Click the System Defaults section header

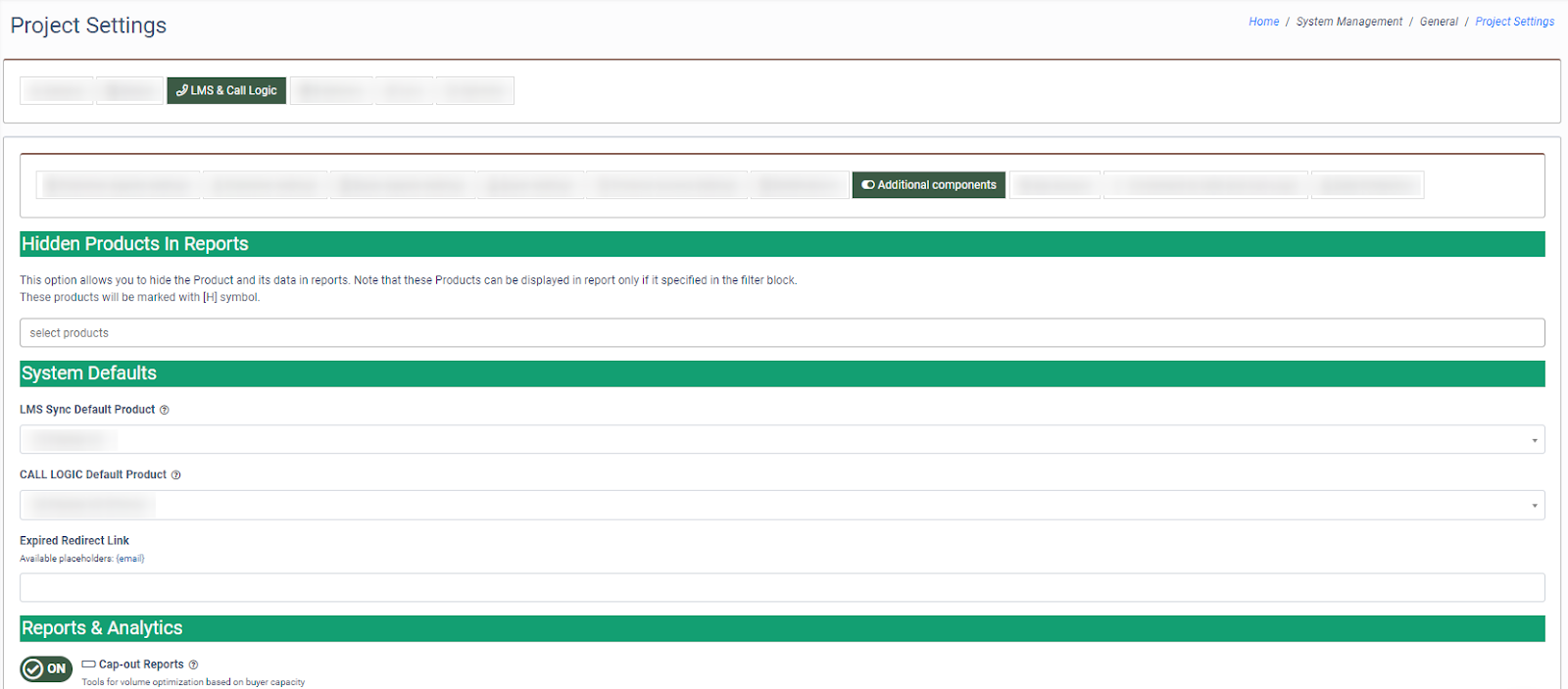(89, 373)
